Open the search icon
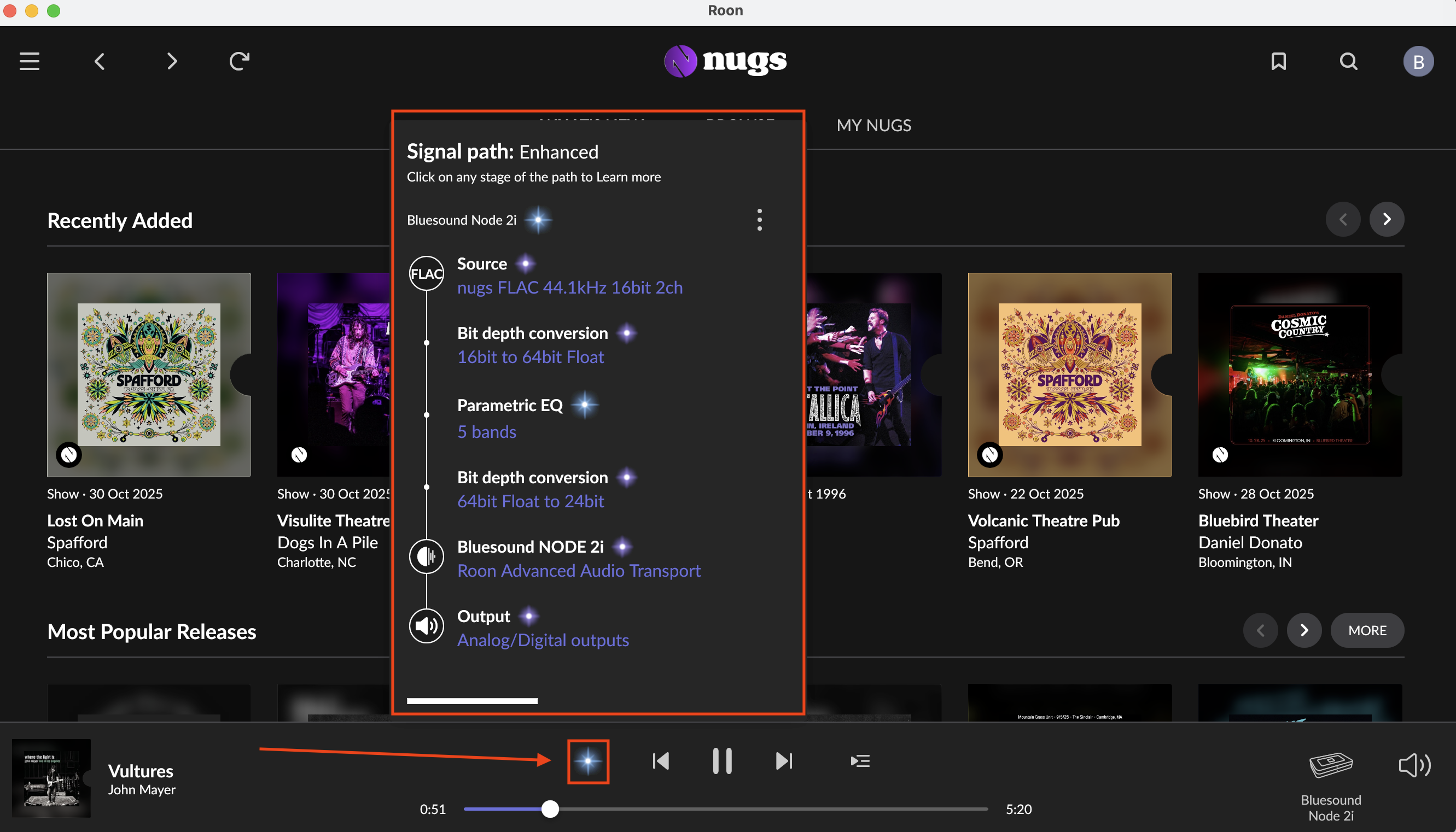Image resolution: width=1456 pixels, height=832 pixels. [1348, 61]
